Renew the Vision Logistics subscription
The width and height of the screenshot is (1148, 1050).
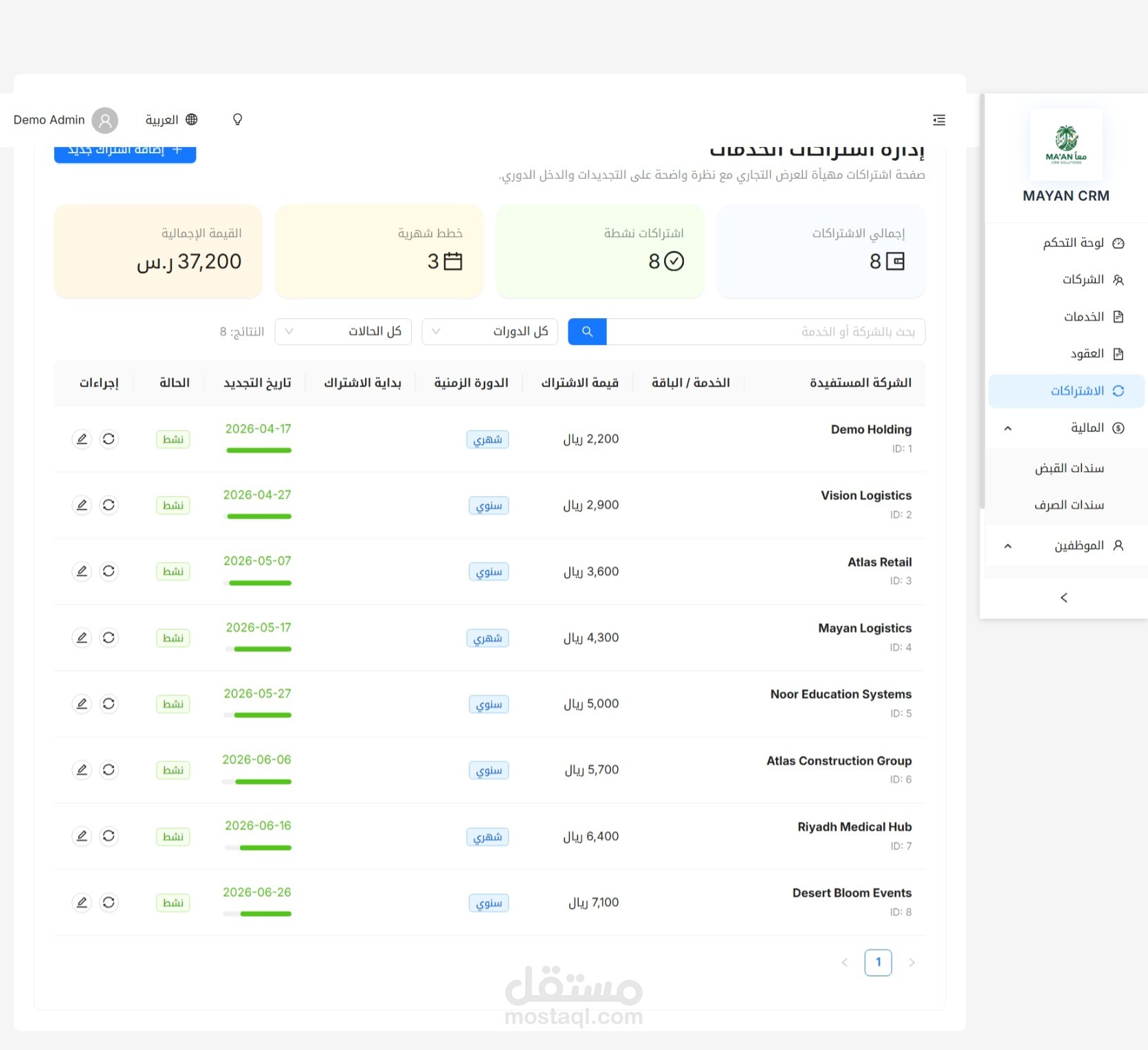(109, 505)
